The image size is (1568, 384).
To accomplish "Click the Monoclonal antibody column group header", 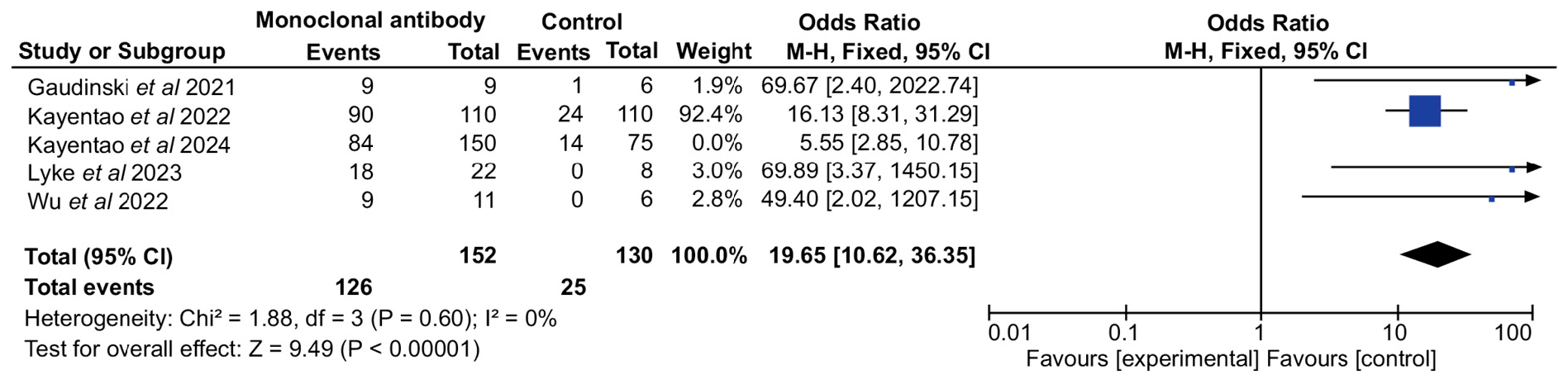I will [x=369, y=21].
